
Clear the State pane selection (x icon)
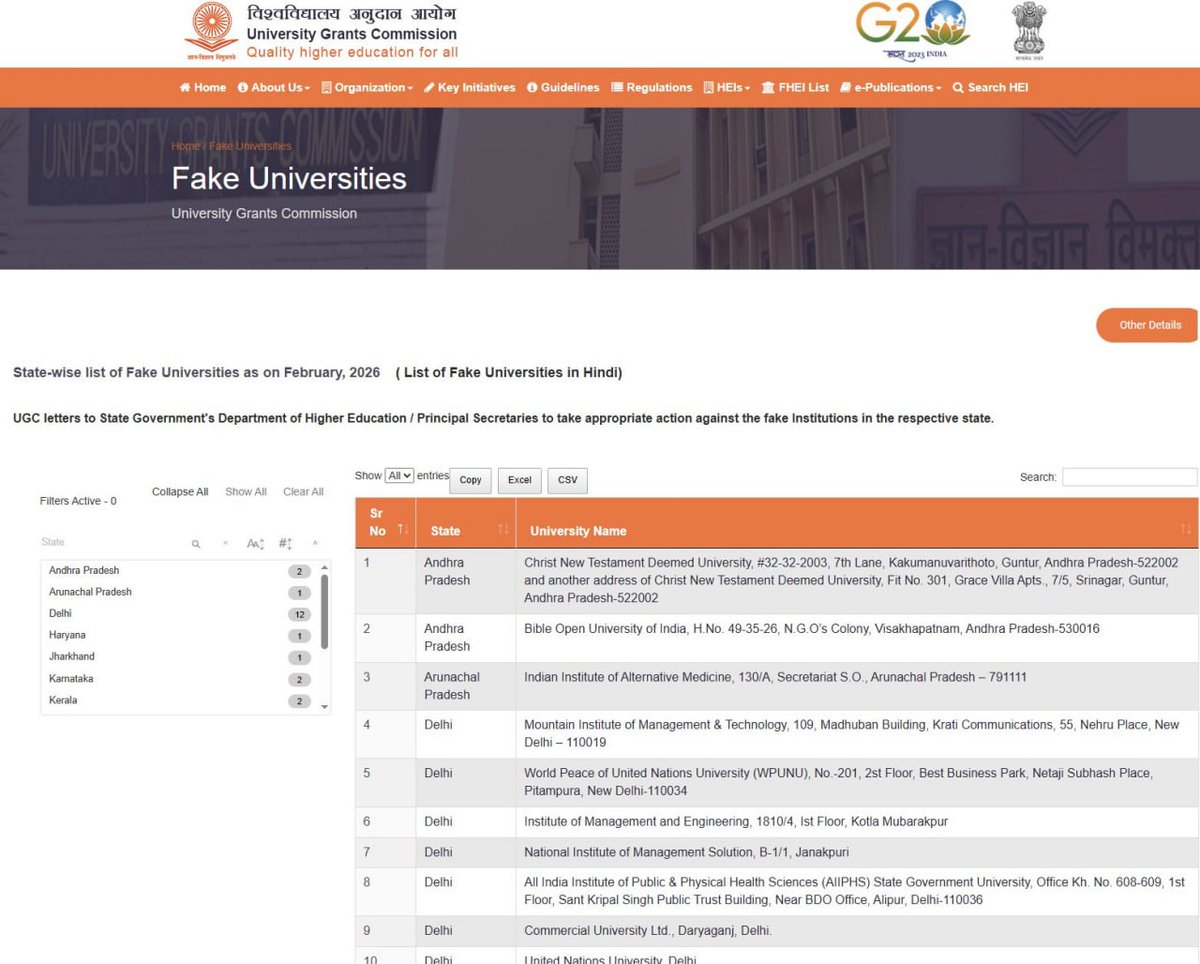click(225, 544)
